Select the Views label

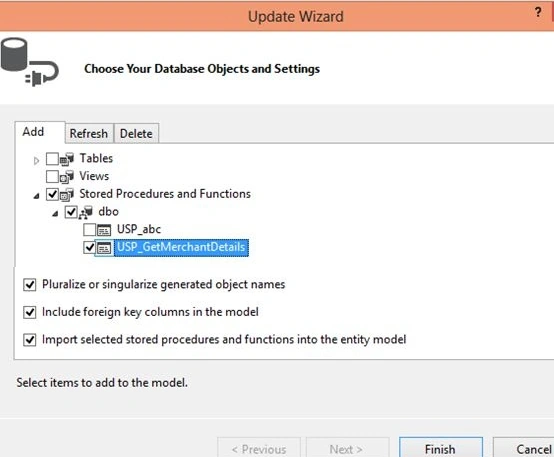pyautogui.click(x=94, y=176)
